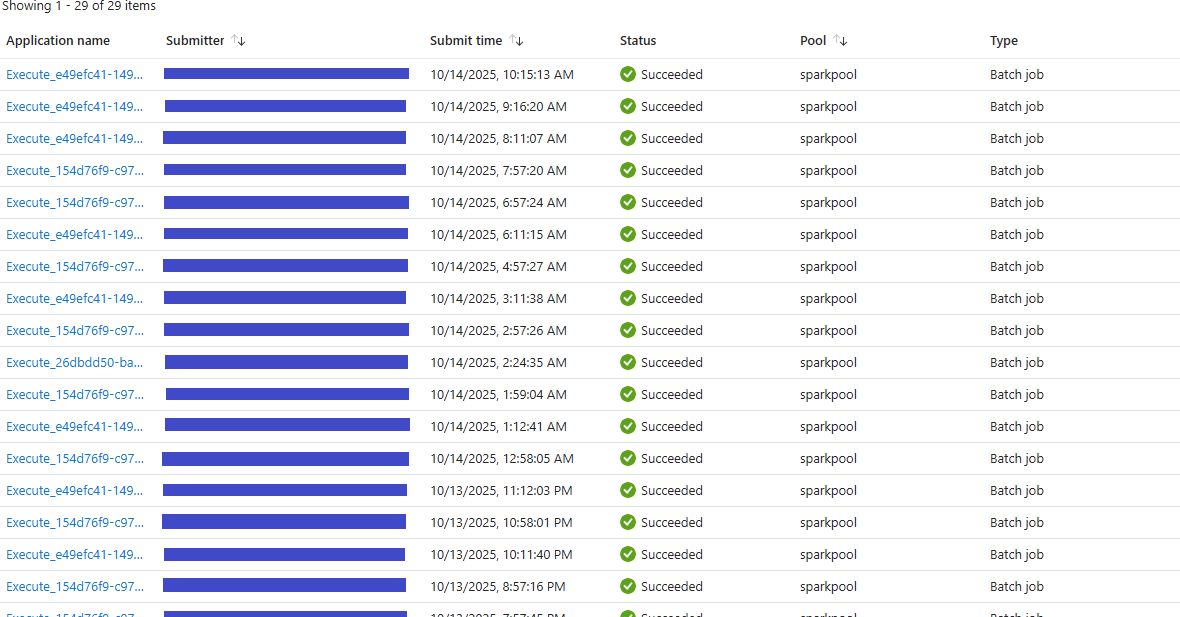
Task: Open application submitted 10/14/2025, 10:15:13 AM
Action: tap(75, 74)
